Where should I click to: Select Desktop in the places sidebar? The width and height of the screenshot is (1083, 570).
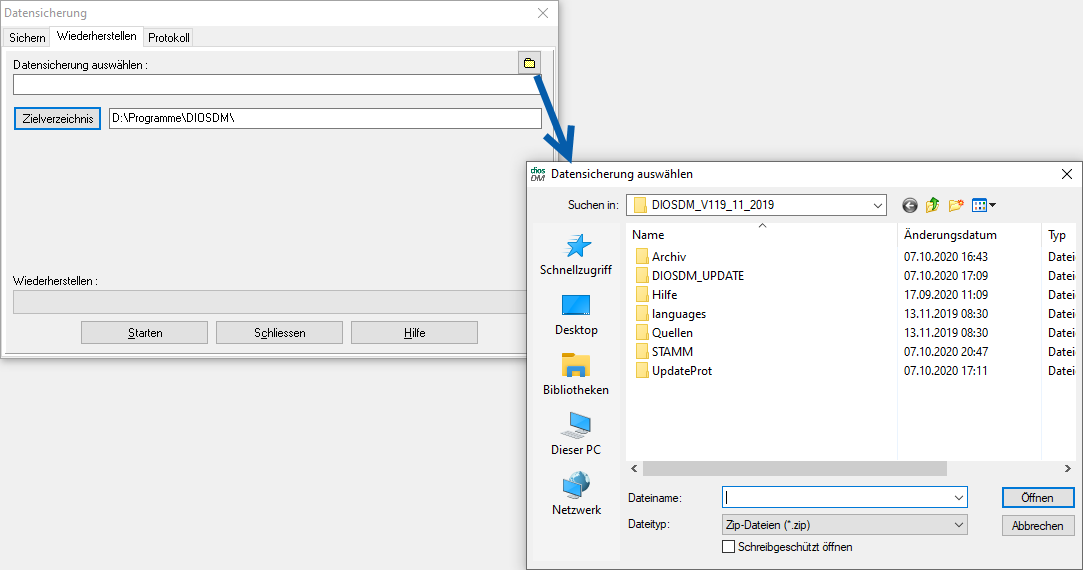[576, 314]
